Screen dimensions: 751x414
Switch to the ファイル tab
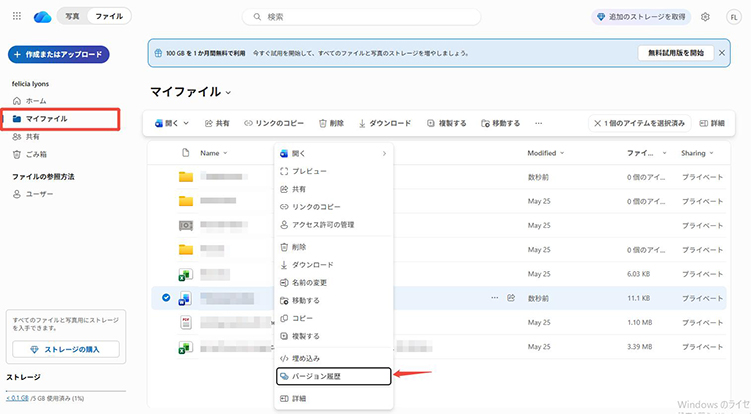(x=109, y=16)
